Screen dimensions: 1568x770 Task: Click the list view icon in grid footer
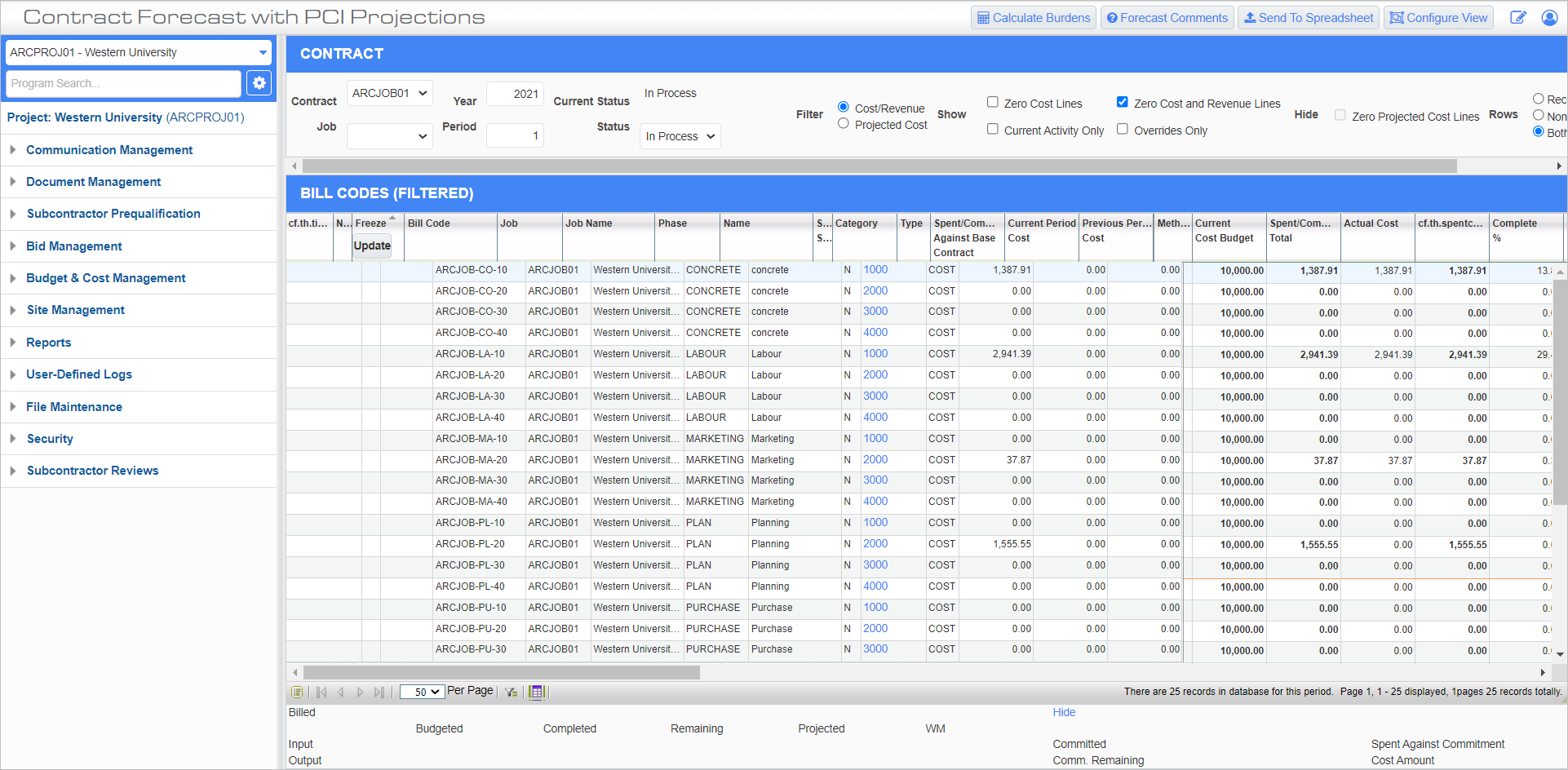pyautogui.click(x=297, y=692)
